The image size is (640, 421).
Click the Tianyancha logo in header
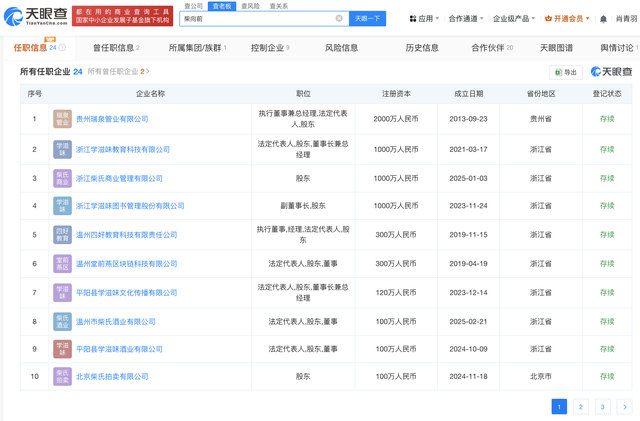pos(36,16)
